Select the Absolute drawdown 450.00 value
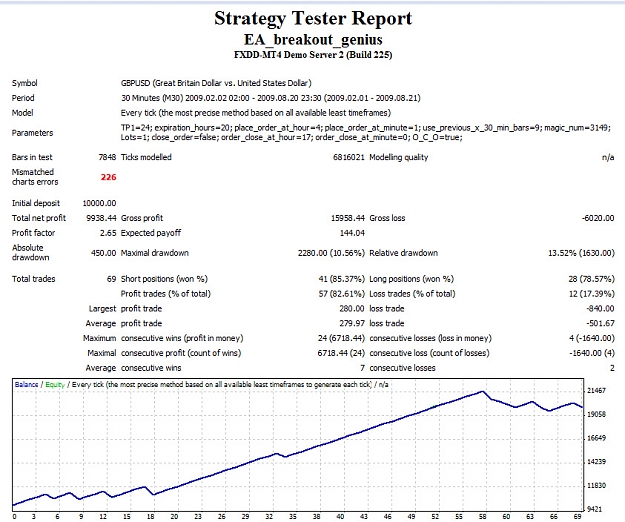The image size is (625, 522). [x=103, y=253]
